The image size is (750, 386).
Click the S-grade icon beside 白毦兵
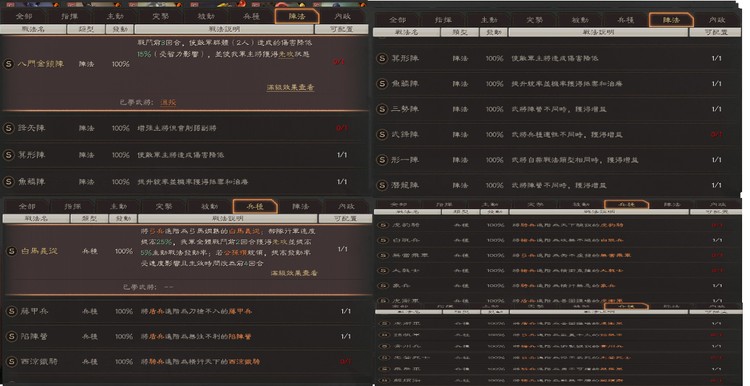383,240
